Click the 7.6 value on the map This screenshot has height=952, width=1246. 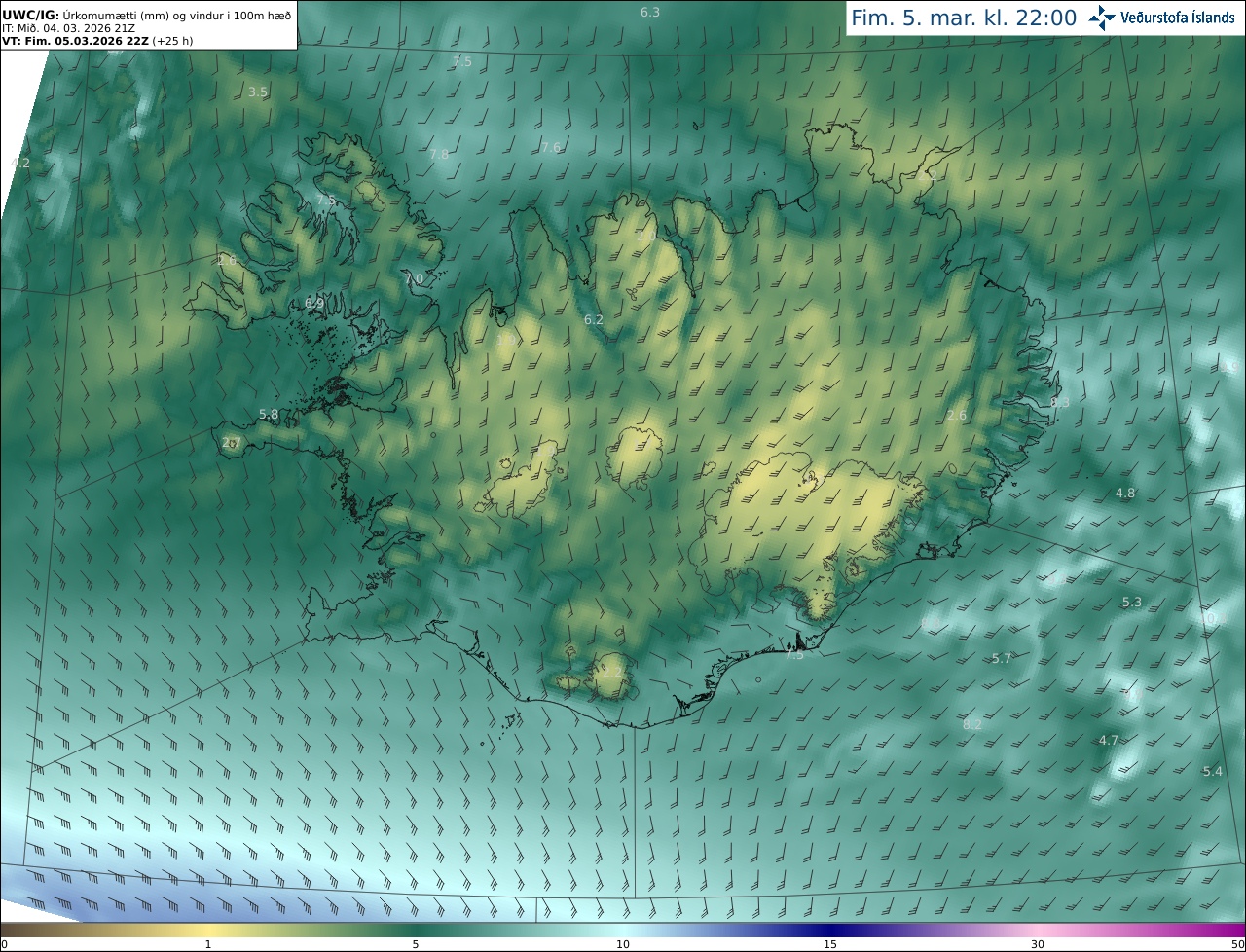[551, 147]
